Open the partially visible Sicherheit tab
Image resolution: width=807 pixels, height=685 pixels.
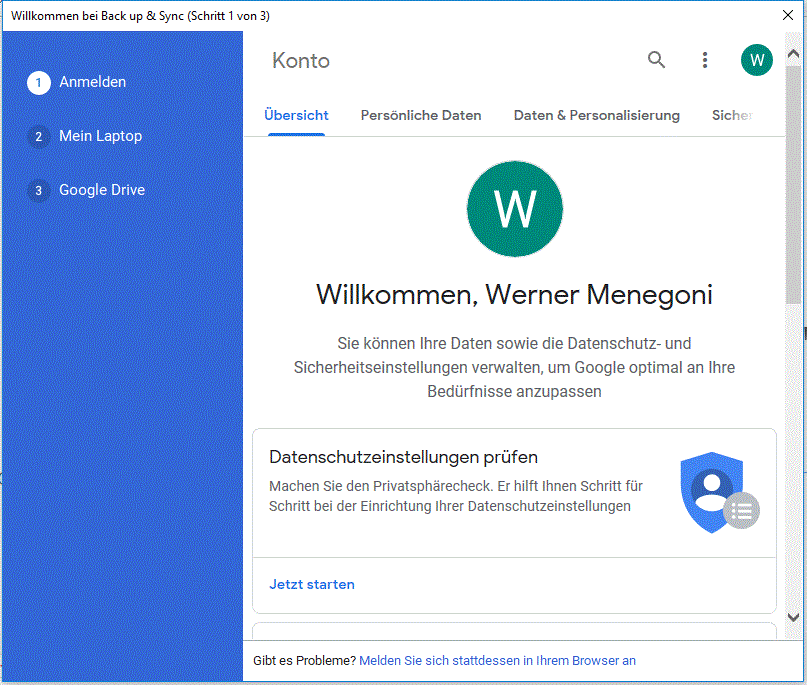732,115
